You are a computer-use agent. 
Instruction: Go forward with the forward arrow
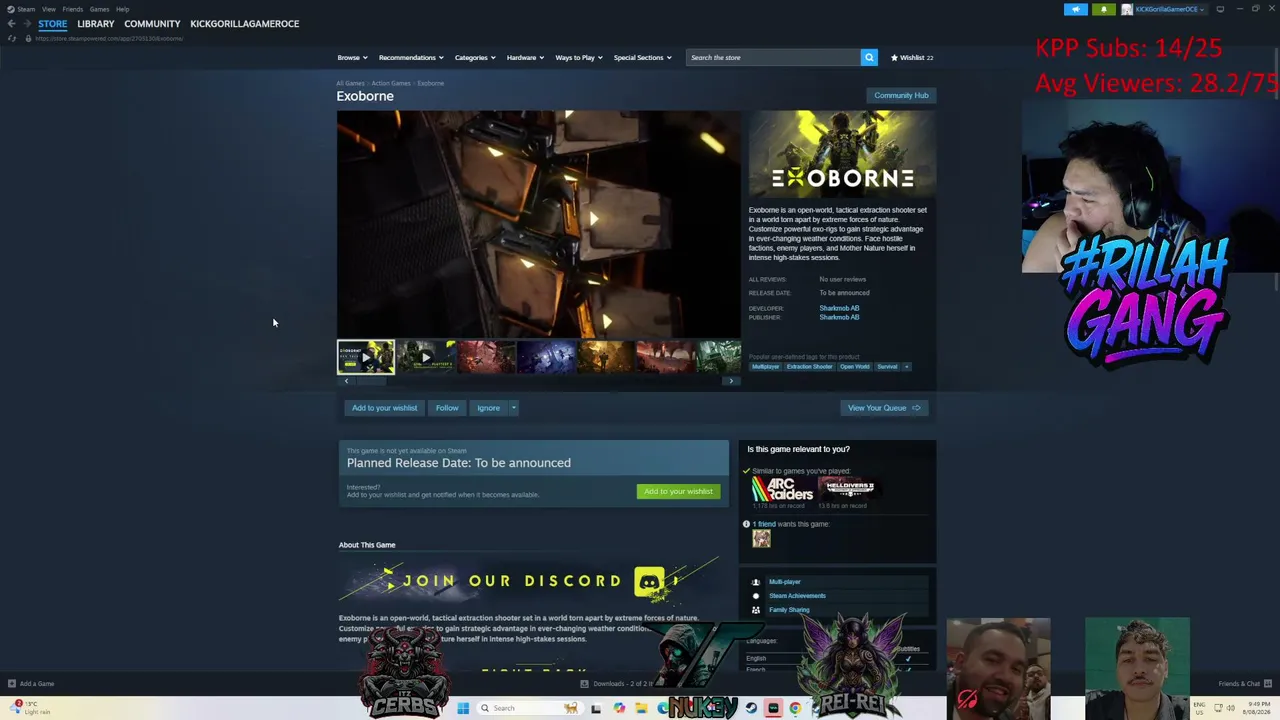click(26, 23)
